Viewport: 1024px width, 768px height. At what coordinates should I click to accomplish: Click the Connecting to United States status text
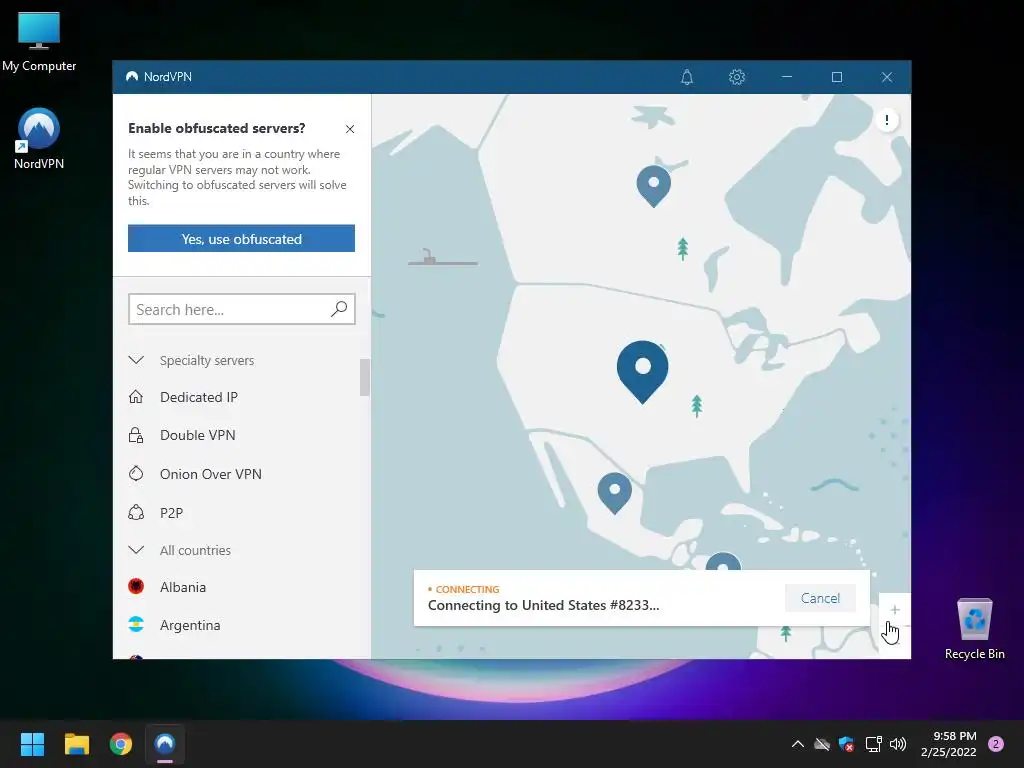543,605
